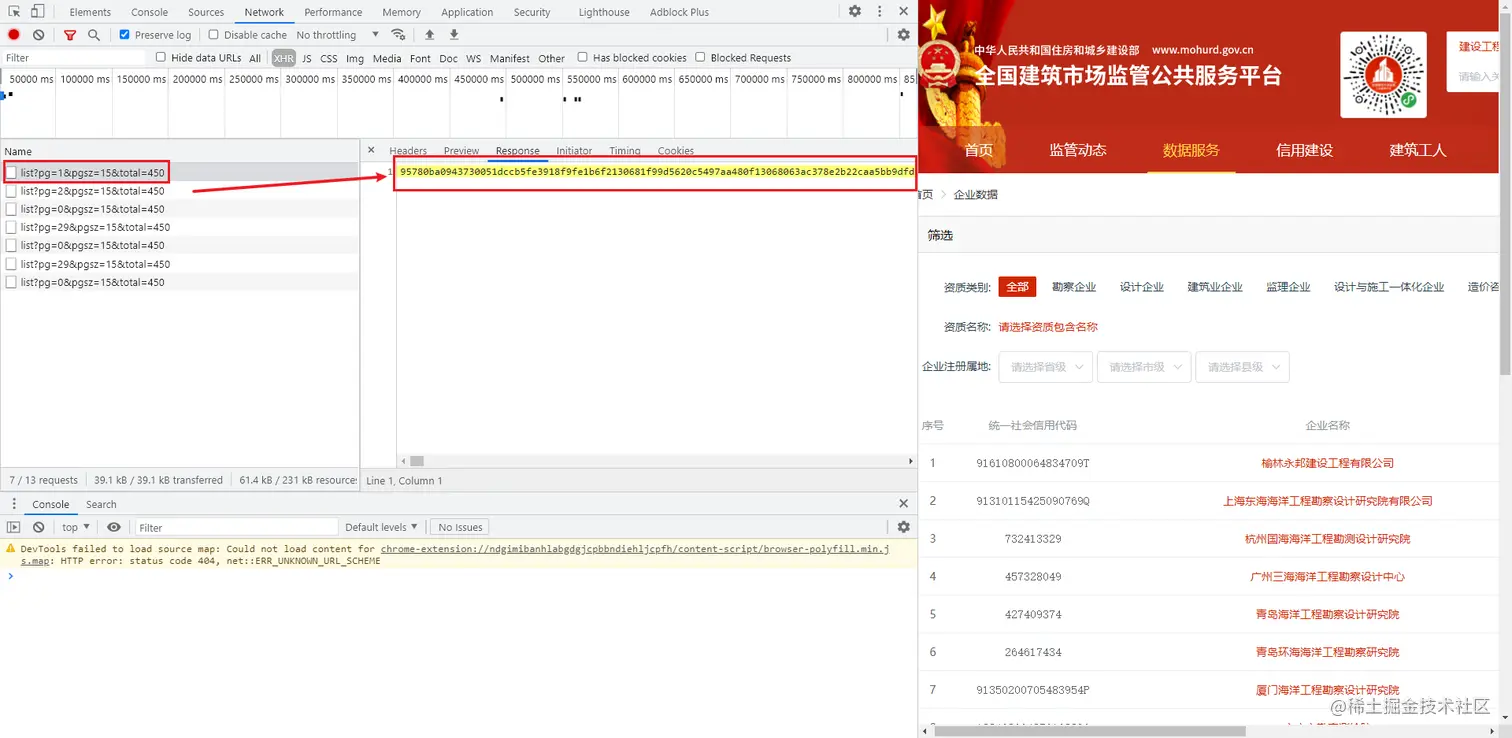The width and height of the screenshot is (1512, 738).
Task: Create a live expression with eye icon
Action: coord(114,527)
